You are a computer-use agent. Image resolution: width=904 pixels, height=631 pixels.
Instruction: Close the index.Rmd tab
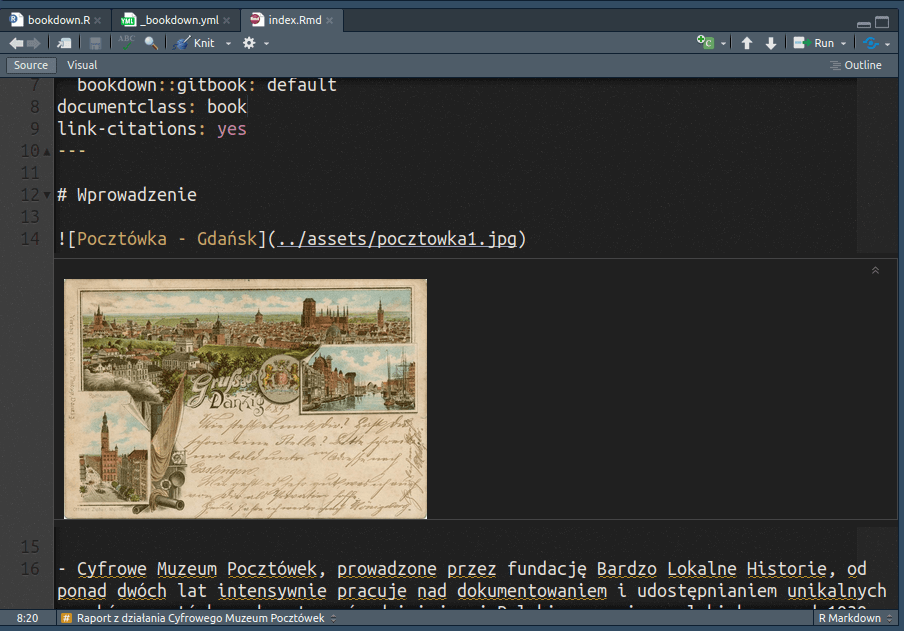point(329,21)
